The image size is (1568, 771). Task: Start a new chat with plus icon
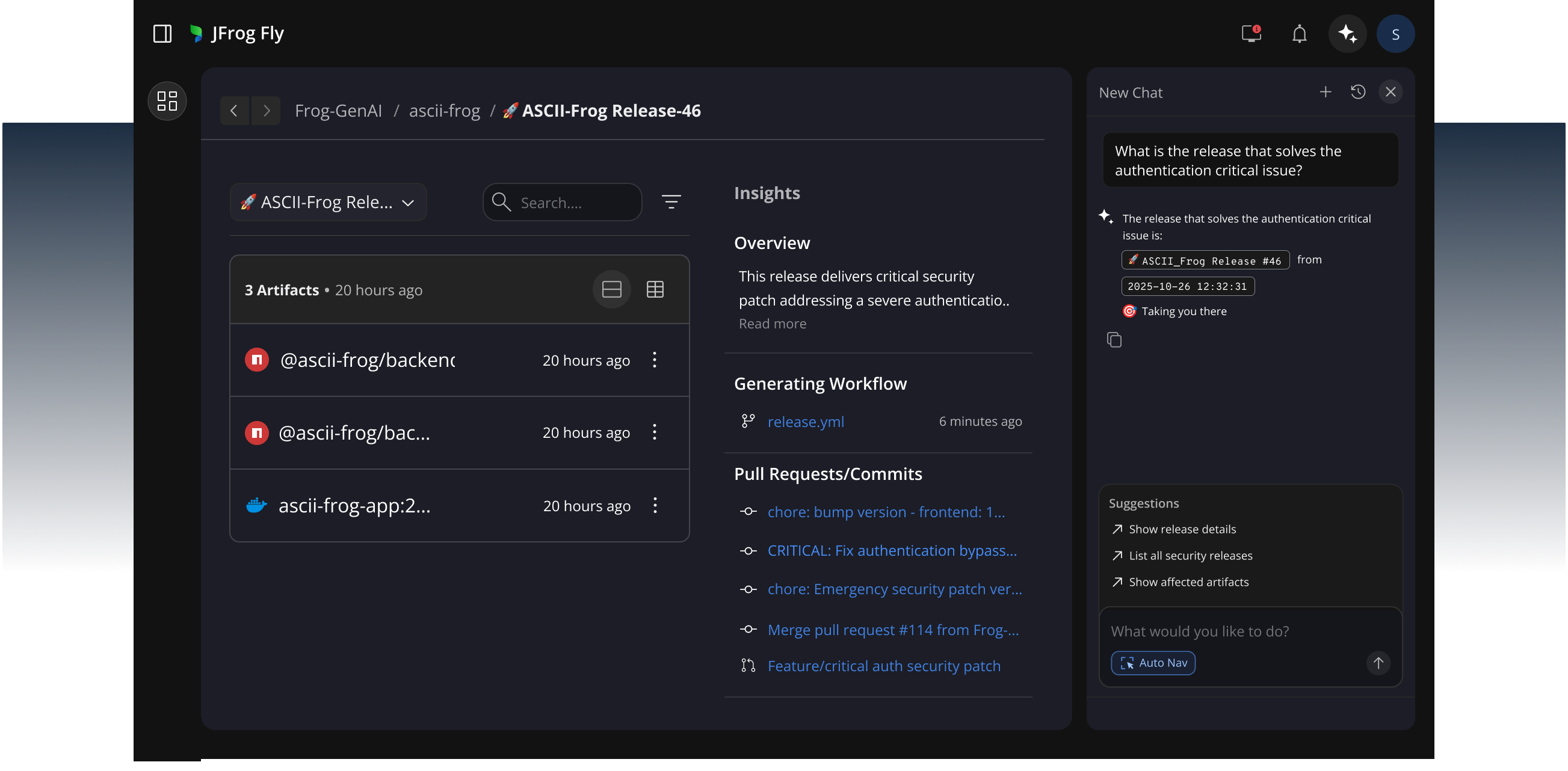[x=1325, y=92]
